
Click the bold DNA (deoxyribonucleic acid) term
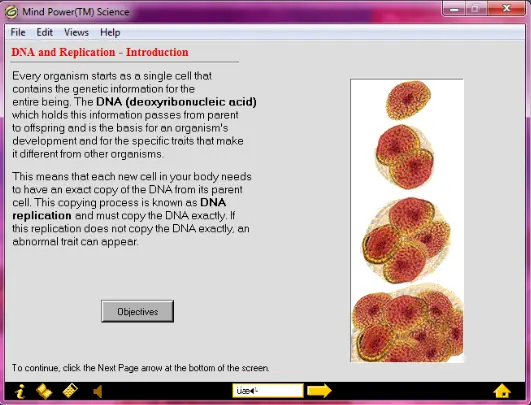176,102
